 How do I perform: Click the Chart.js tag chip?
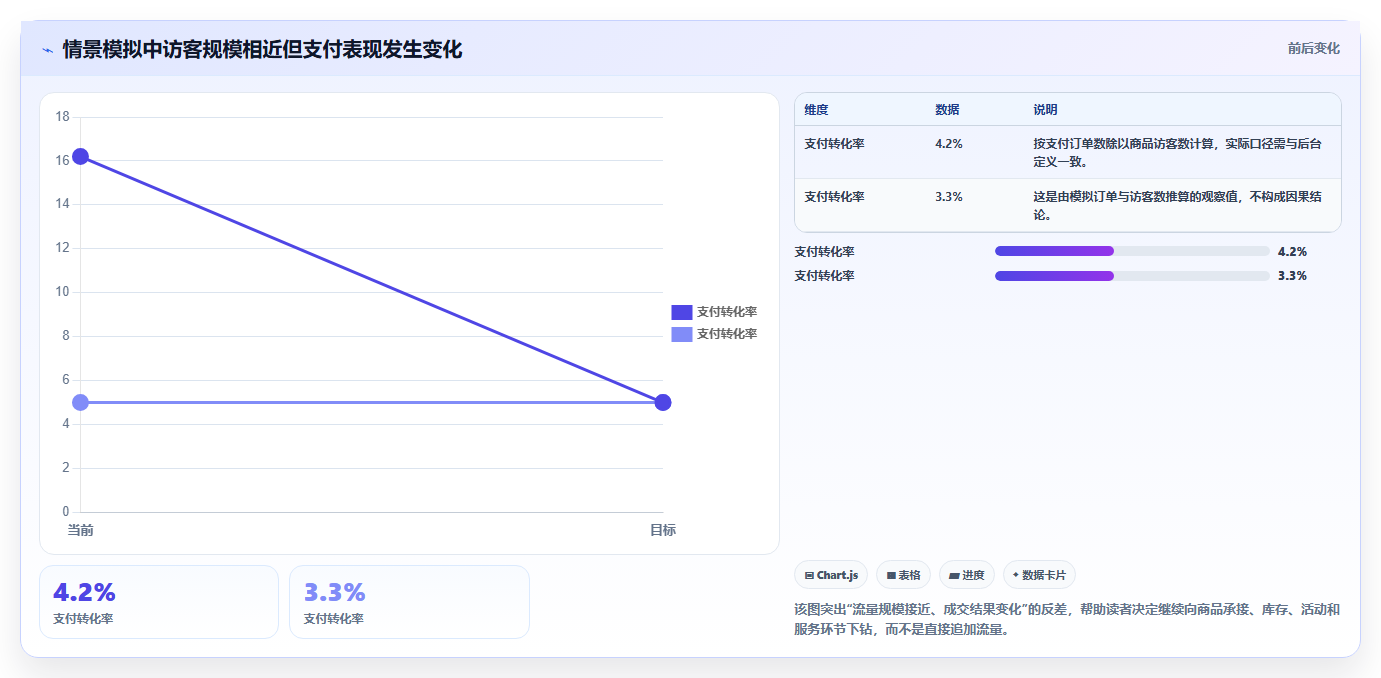(x=831, y=575)
